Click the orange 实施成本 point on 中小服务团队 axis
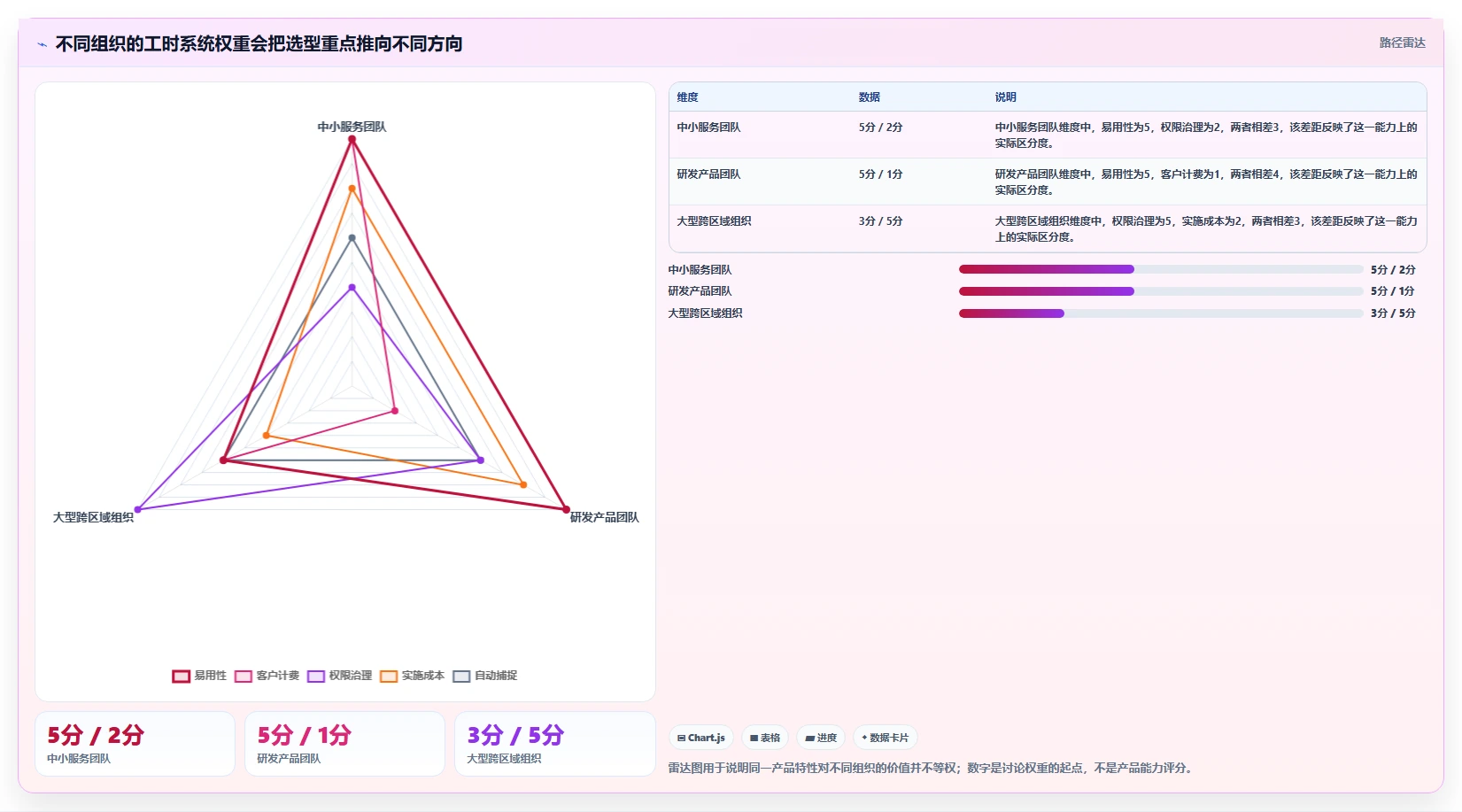The height and width of the screenshot is (812, 1462). click(x=352, y=189)
